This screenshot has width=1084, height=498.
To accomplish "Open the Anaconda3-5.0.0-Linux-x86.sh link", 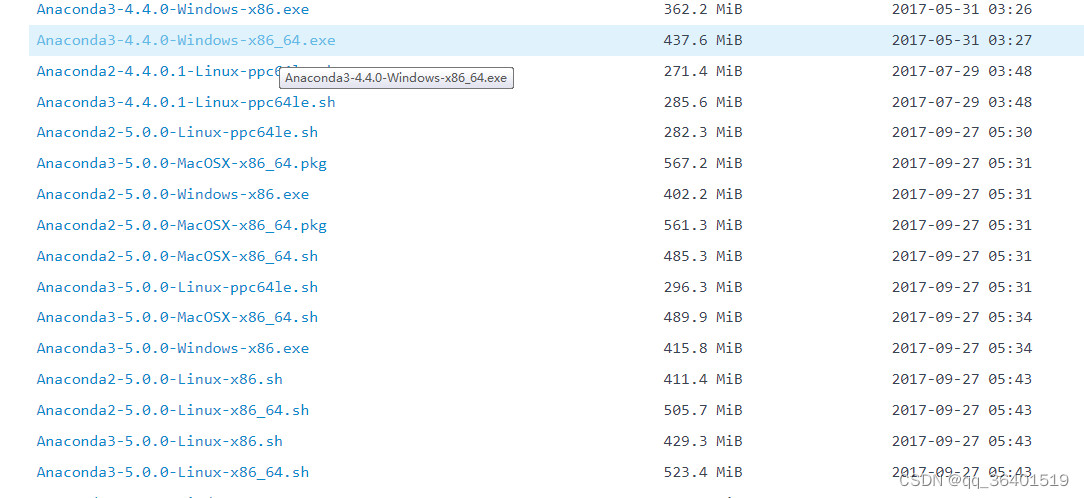I will point(160,441).
